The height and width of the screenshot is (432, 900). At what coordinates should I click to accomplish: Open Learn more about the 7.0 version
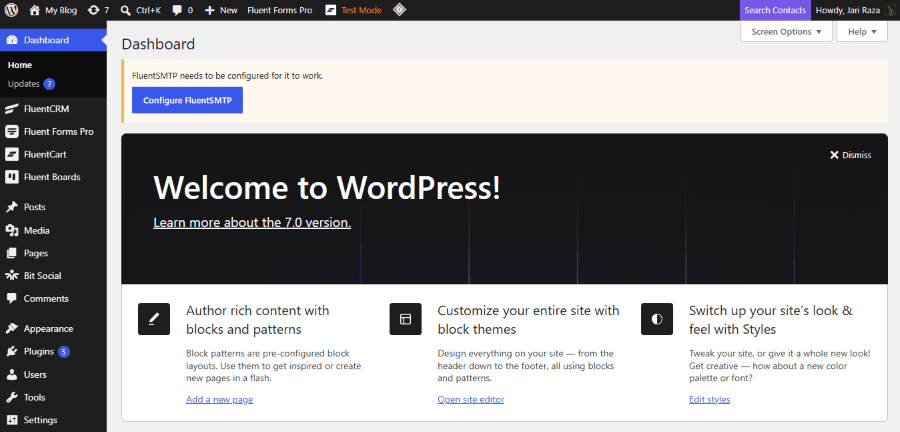point(252,223)
